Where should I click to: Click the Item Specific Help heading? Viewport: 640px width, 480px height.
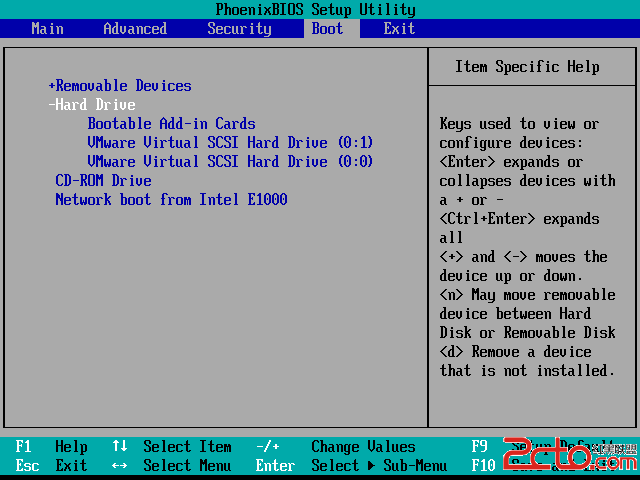coord(527,67)
